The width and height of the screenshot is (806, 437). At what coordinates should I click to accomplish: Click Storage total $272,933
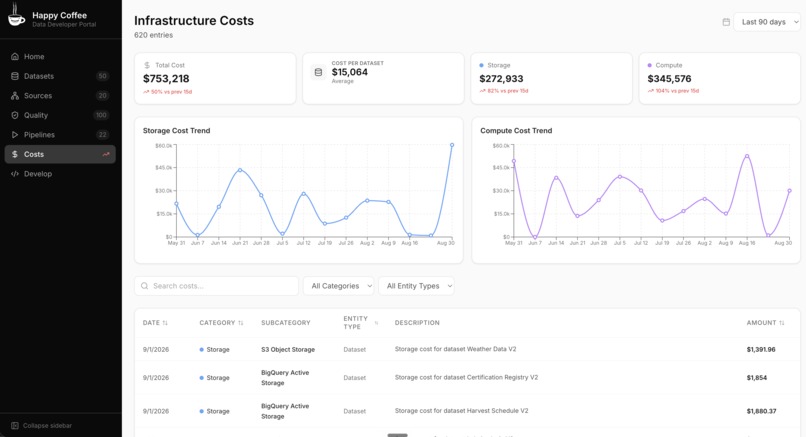tap(501, 79)
